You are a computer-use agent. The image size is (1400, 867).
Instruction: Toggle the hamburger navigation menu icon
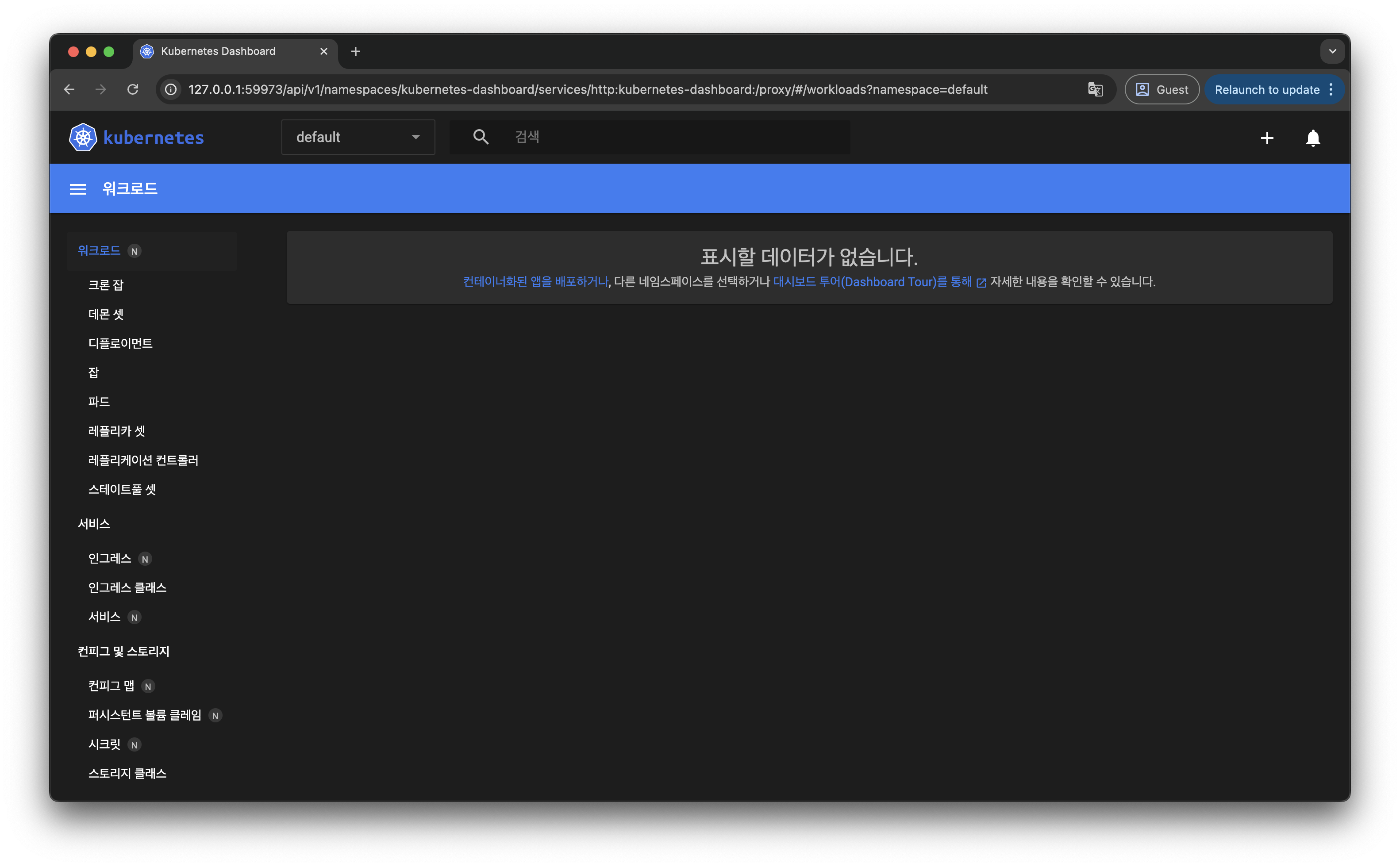pos(78,189)
